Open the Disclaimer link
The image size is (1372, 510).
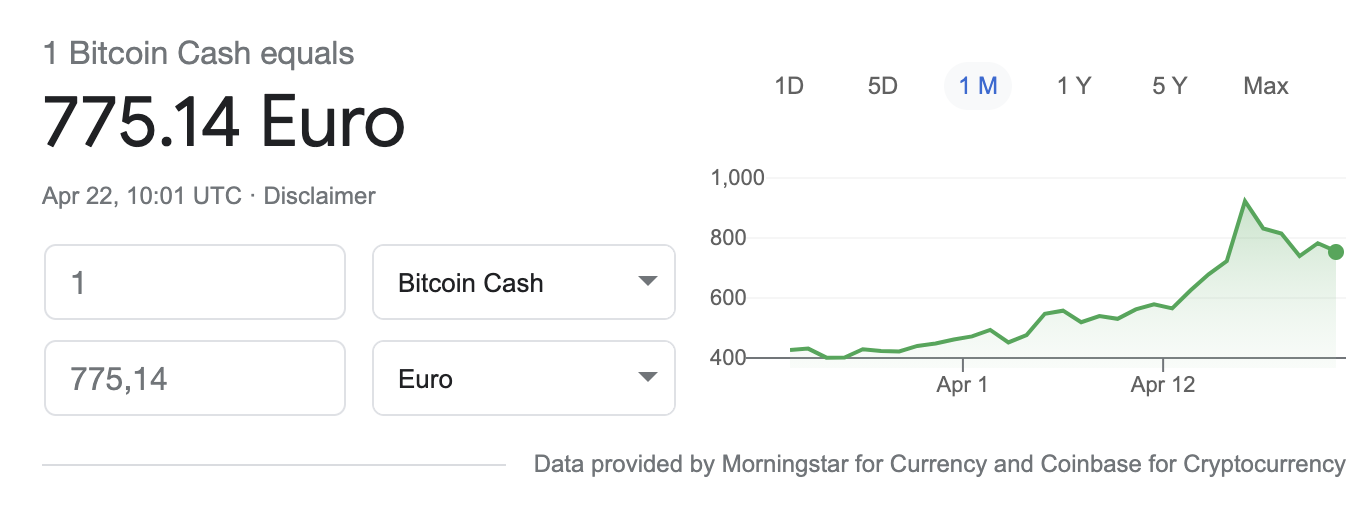[319, 196]
